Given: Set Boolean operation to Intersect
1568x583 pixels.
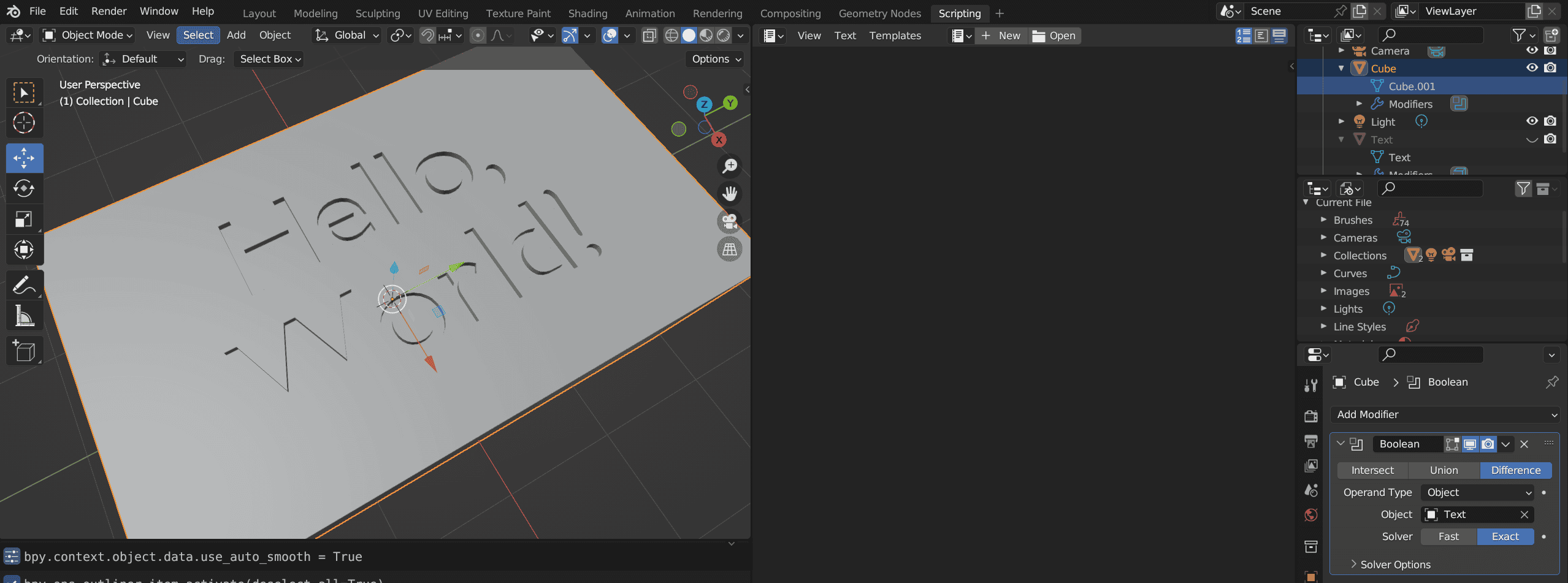Looking at the screenshot, I should click(1372, 470).
